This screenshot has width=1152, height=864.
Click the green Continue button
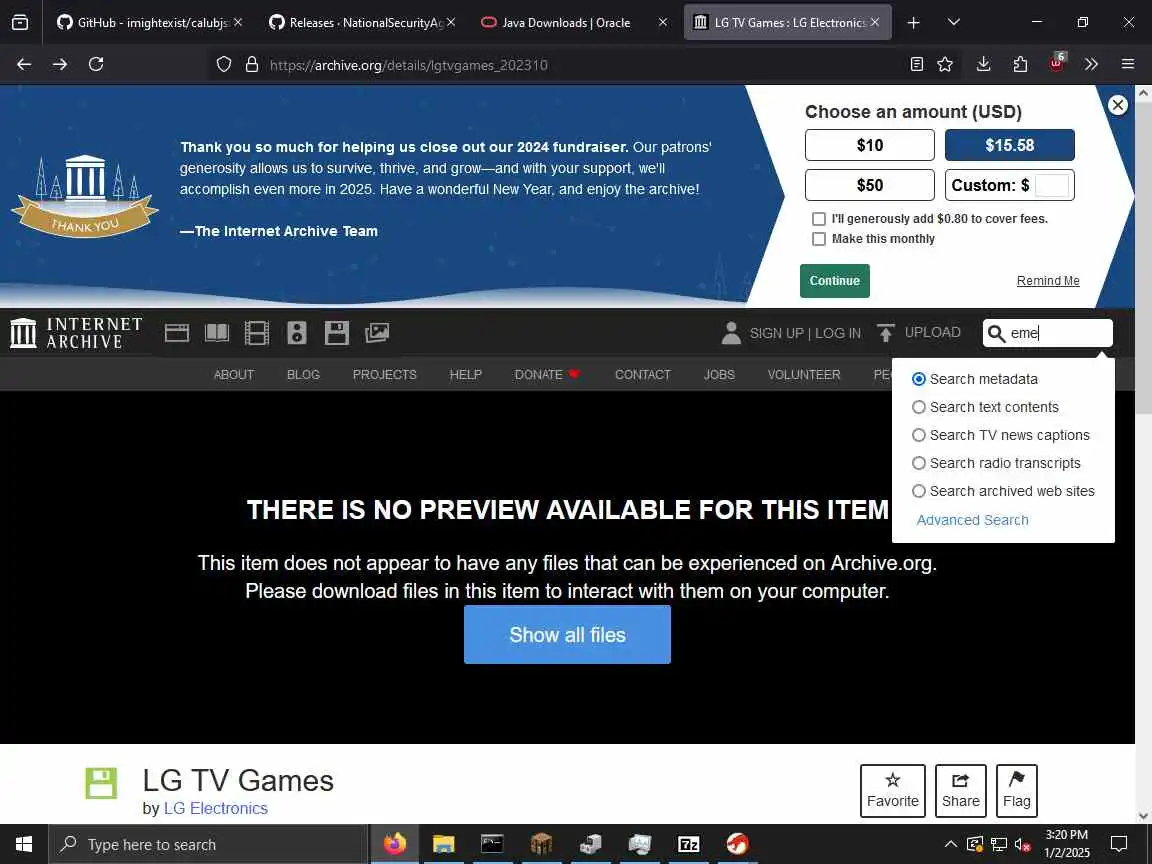pyautogui.click(x=835, y=281)
